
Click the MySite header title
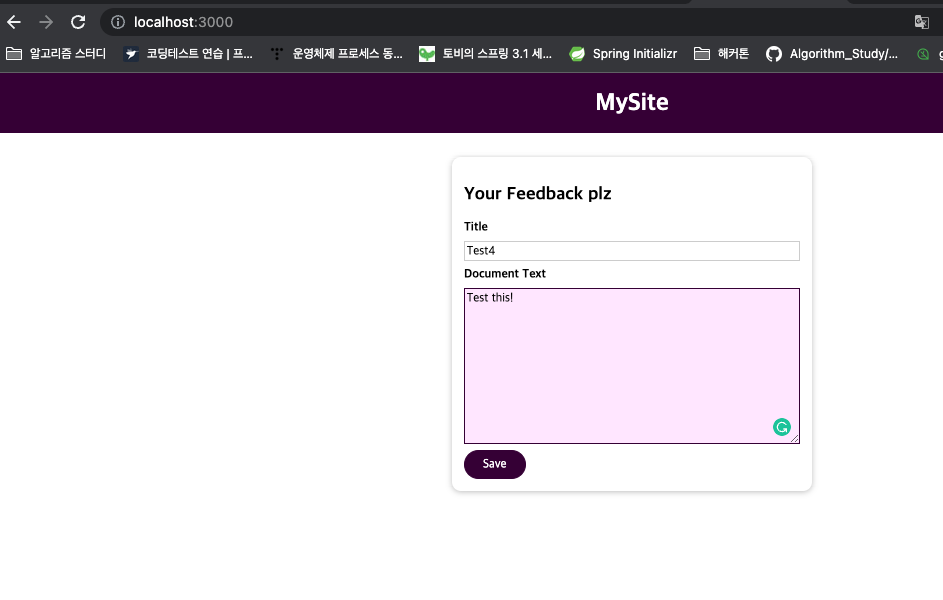[x=631, y=102]
